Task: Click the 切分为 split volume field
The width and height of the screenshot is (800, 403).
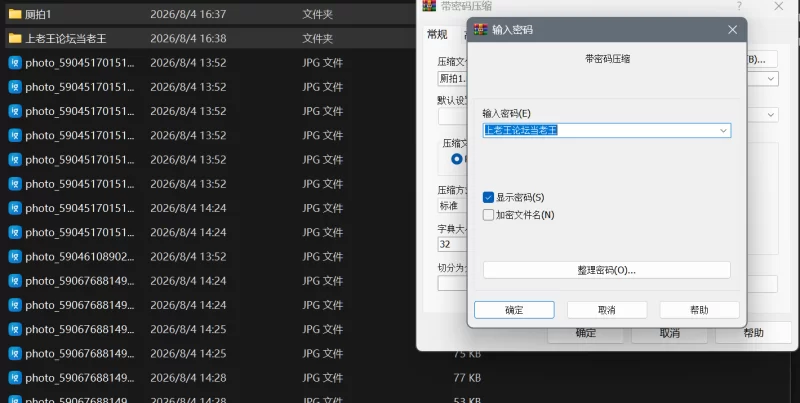Action: point(453,283)
